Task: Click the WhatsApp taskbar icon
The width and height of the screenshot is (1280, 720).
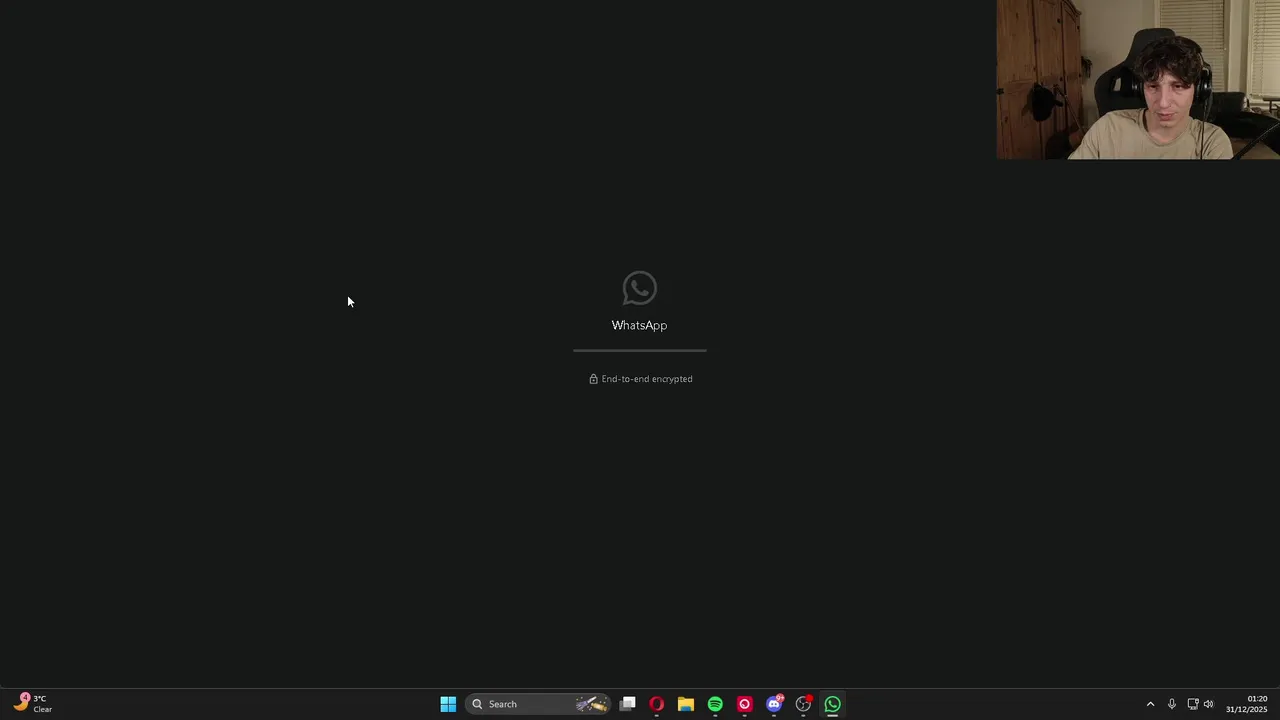Action: point(832,704)
